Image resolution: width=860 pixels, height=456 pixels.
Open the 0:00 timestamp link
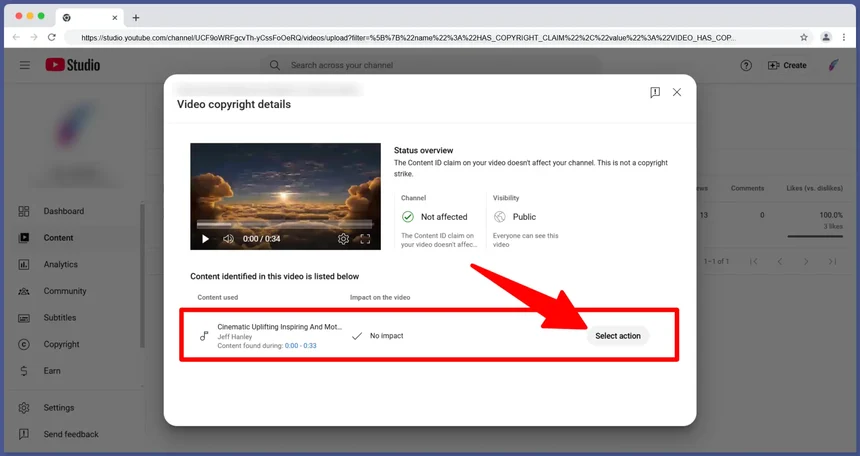point(291,346)
